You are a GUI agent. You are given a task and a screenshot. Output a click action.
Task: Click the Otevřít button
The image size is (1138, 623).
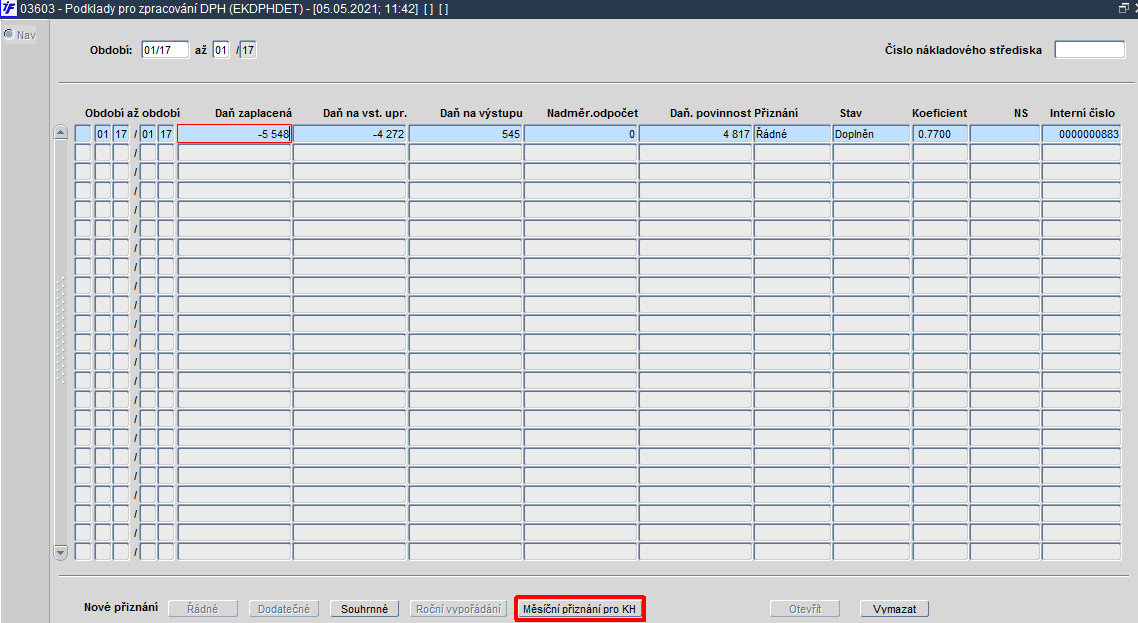coord(805,608)
